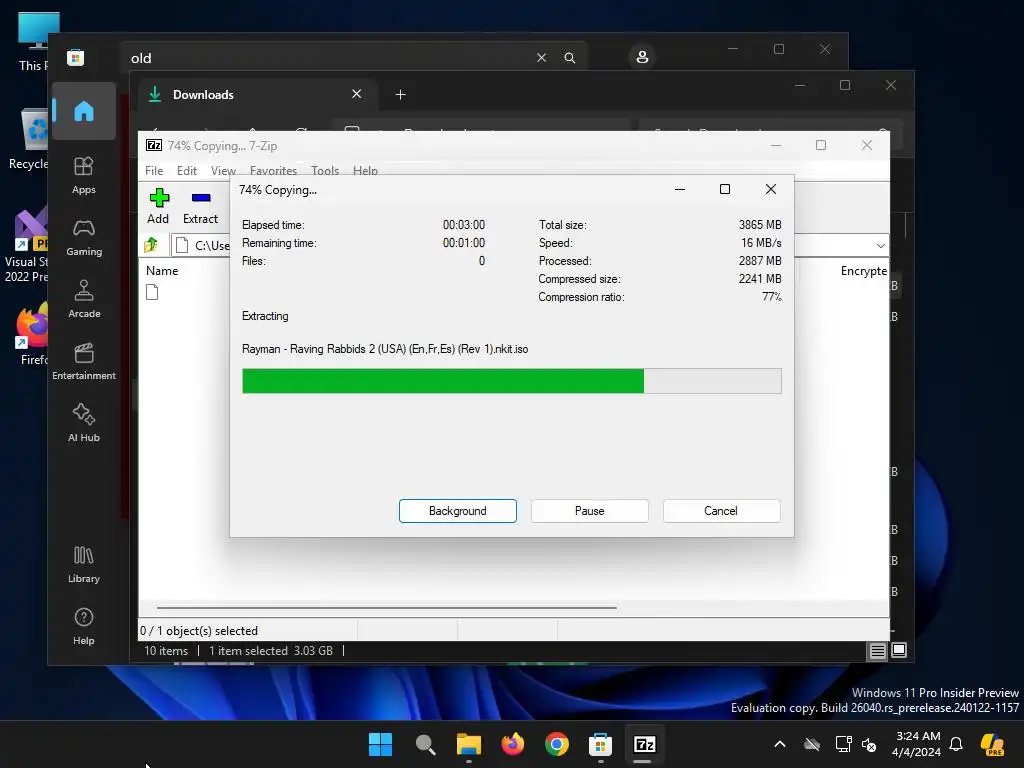Open Help in Microsoft Store sidebar
The image size is (1024, 768).
click(x=84, y=626)
